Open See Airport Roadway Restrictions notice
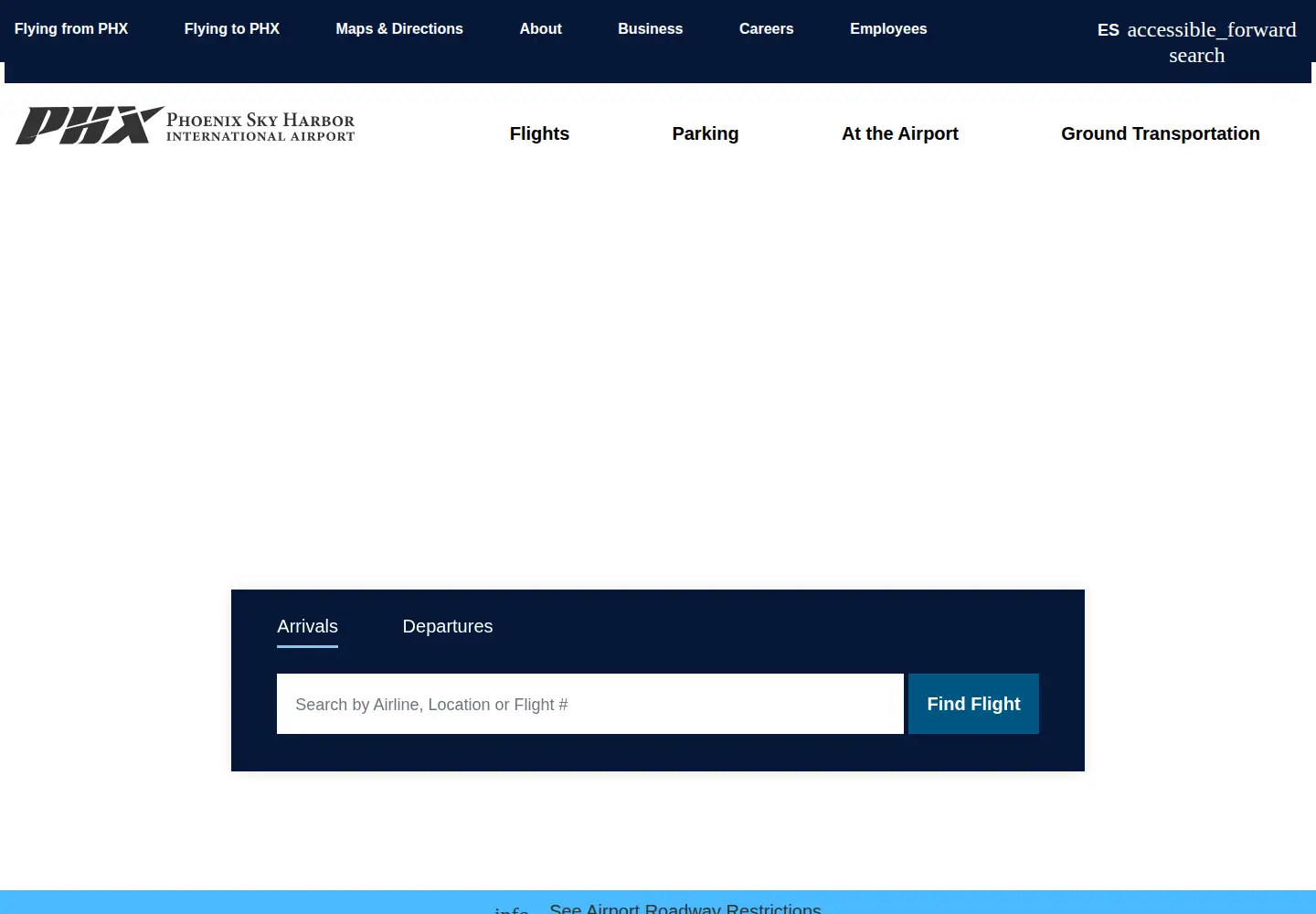Image resolution: width=1316 pixels, height=914 pixels. coord(685,908)
